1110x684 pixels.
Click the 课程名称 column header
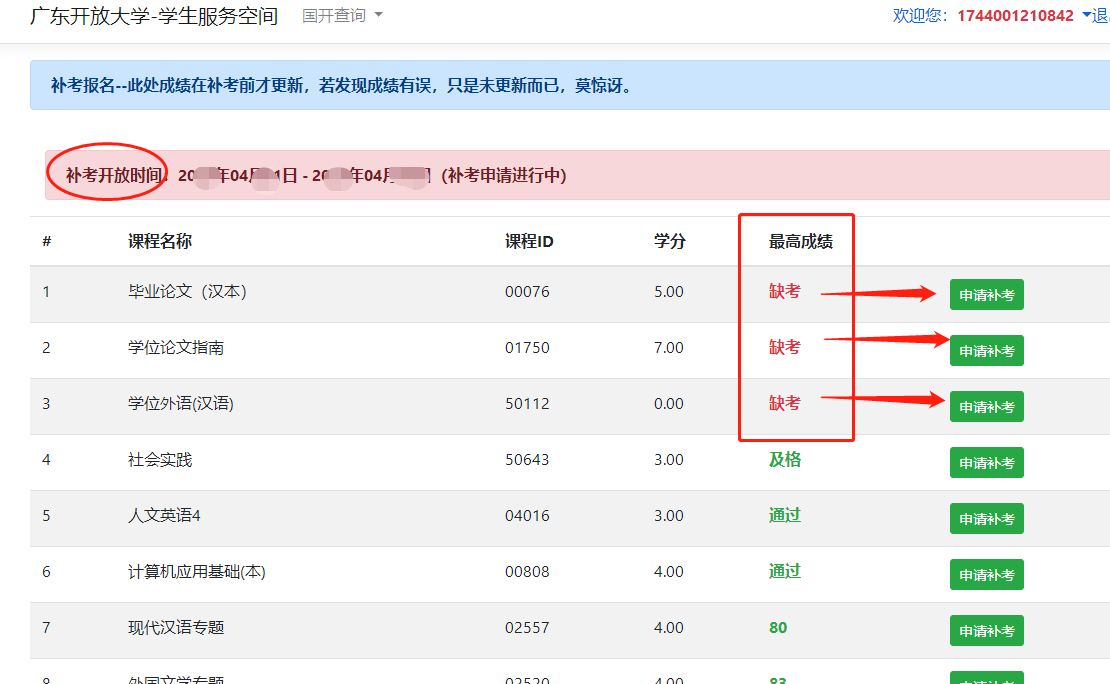click(x=160, y=241)
